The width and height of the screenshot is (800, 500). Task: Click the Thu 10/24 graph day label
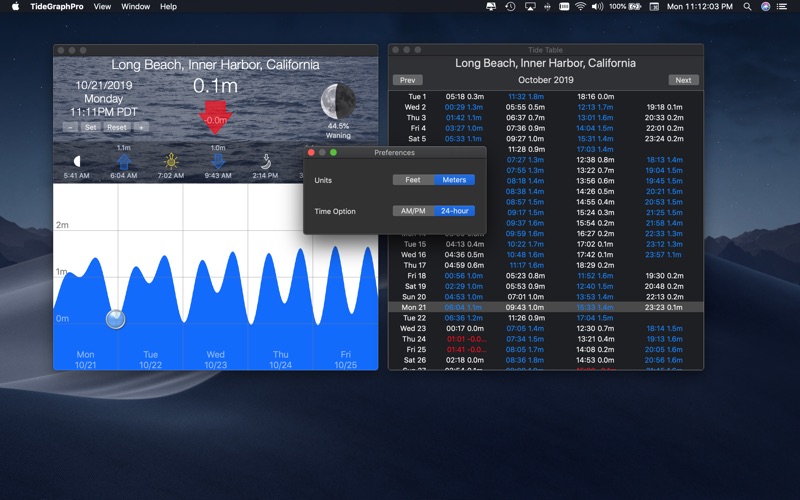pos(281,360)
